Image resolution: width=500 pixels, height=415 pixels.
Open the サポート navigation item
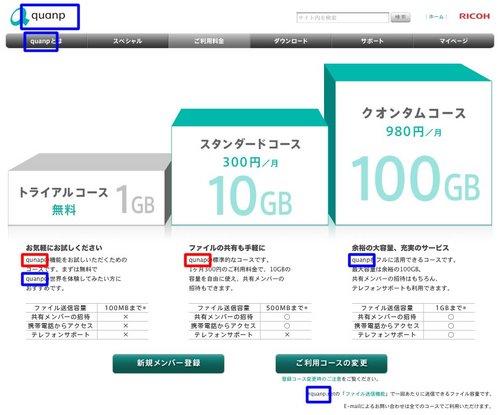tap(372, 41)
